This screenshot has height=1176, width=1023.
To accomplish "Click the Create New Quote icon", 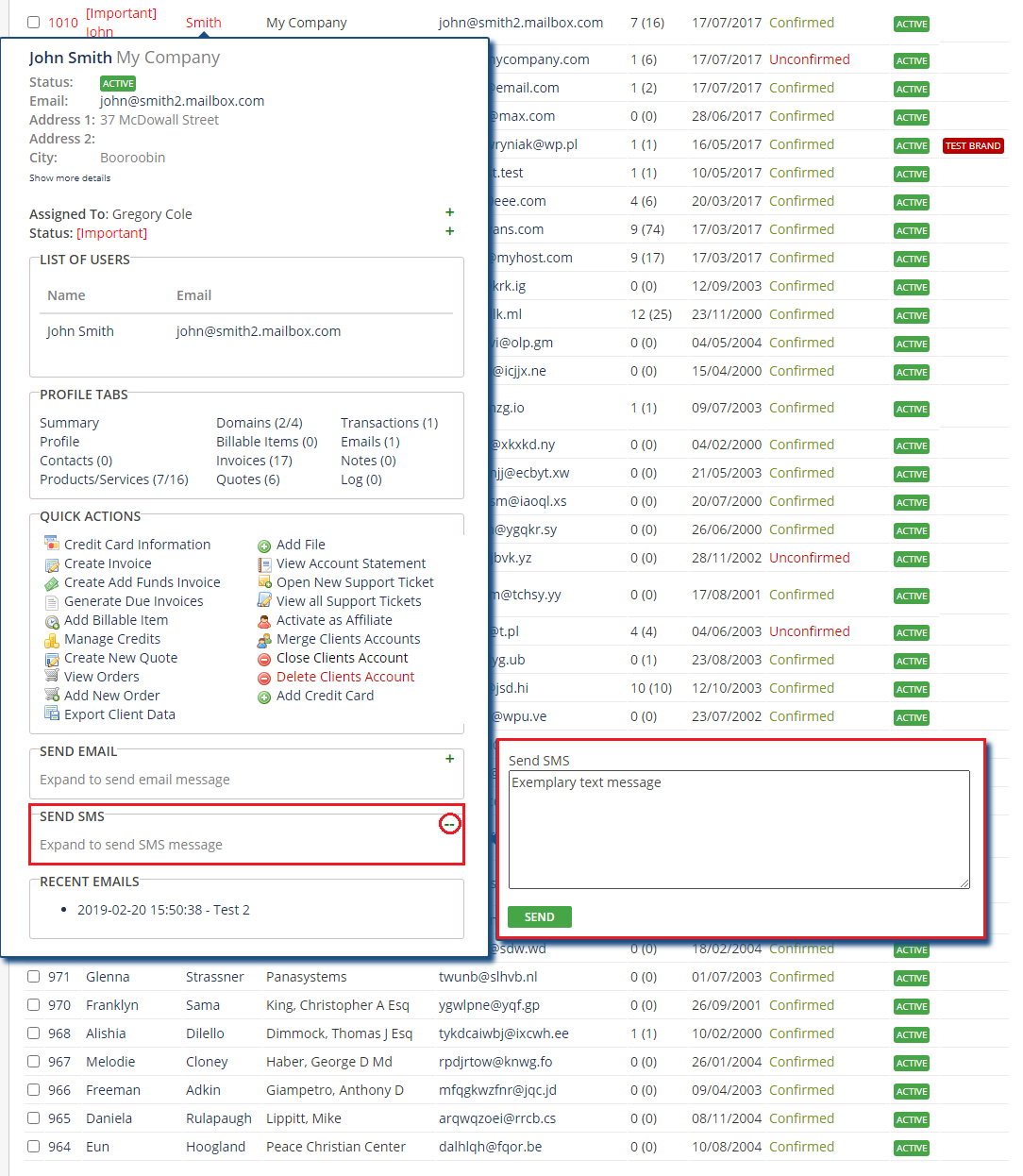I will click(x=52, y=659).
